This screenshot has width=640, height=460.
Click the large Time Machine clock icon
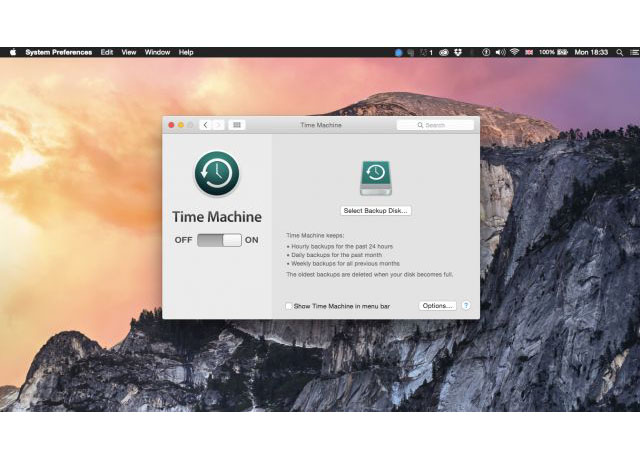pos(217,173)
